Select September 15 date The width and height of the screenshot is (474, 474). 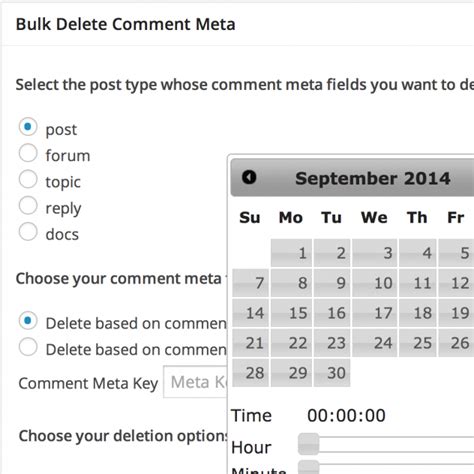point(291,313)
